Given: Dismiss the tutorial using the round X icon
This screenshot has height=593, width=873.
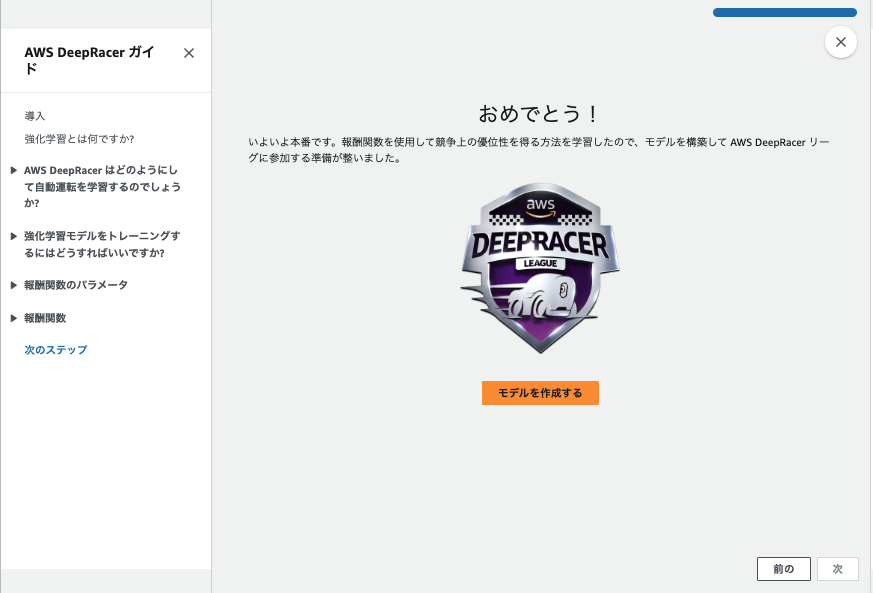Looking at the screenshot, I should pos(841,42).
